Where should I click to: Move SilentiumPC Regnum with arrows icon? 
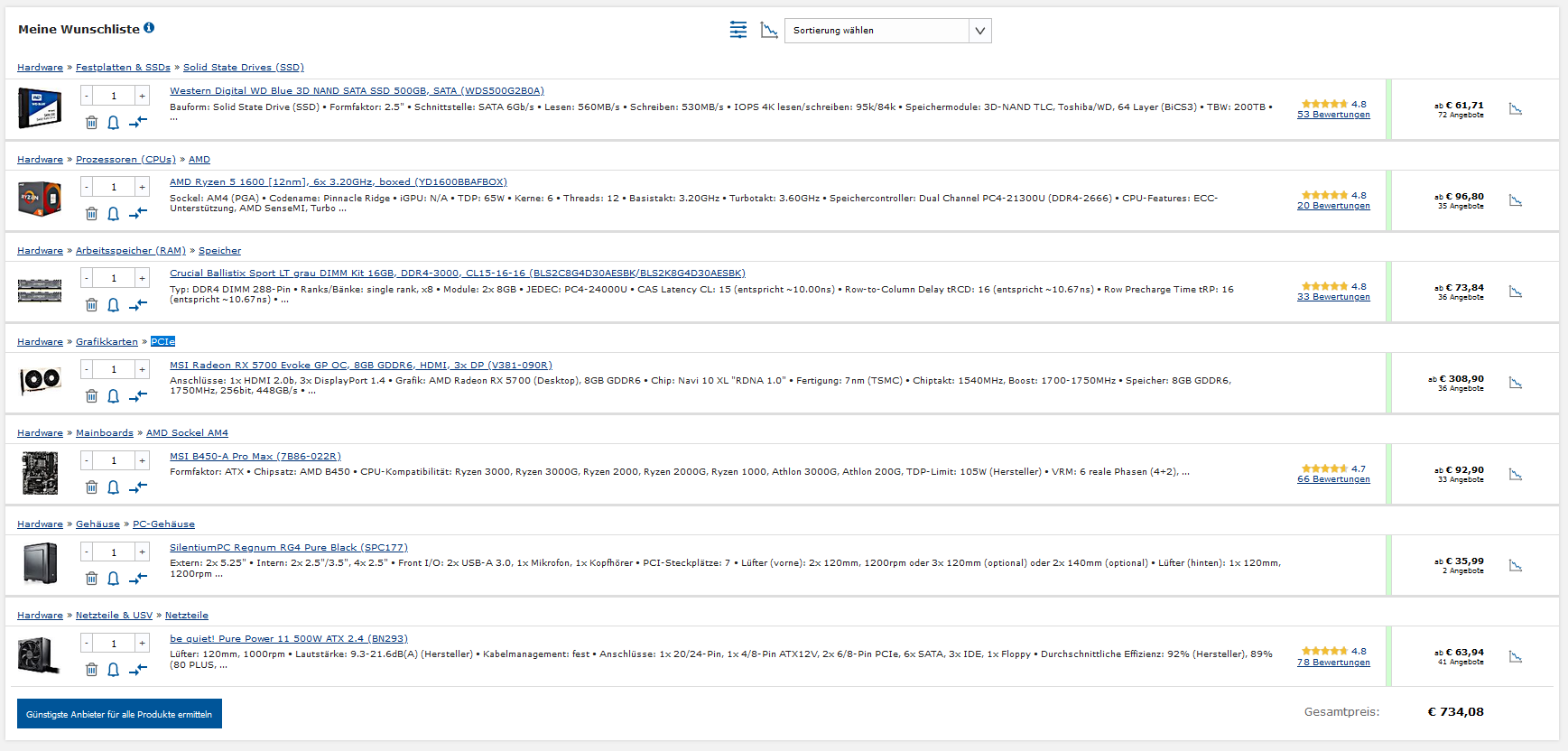point(138,579)
